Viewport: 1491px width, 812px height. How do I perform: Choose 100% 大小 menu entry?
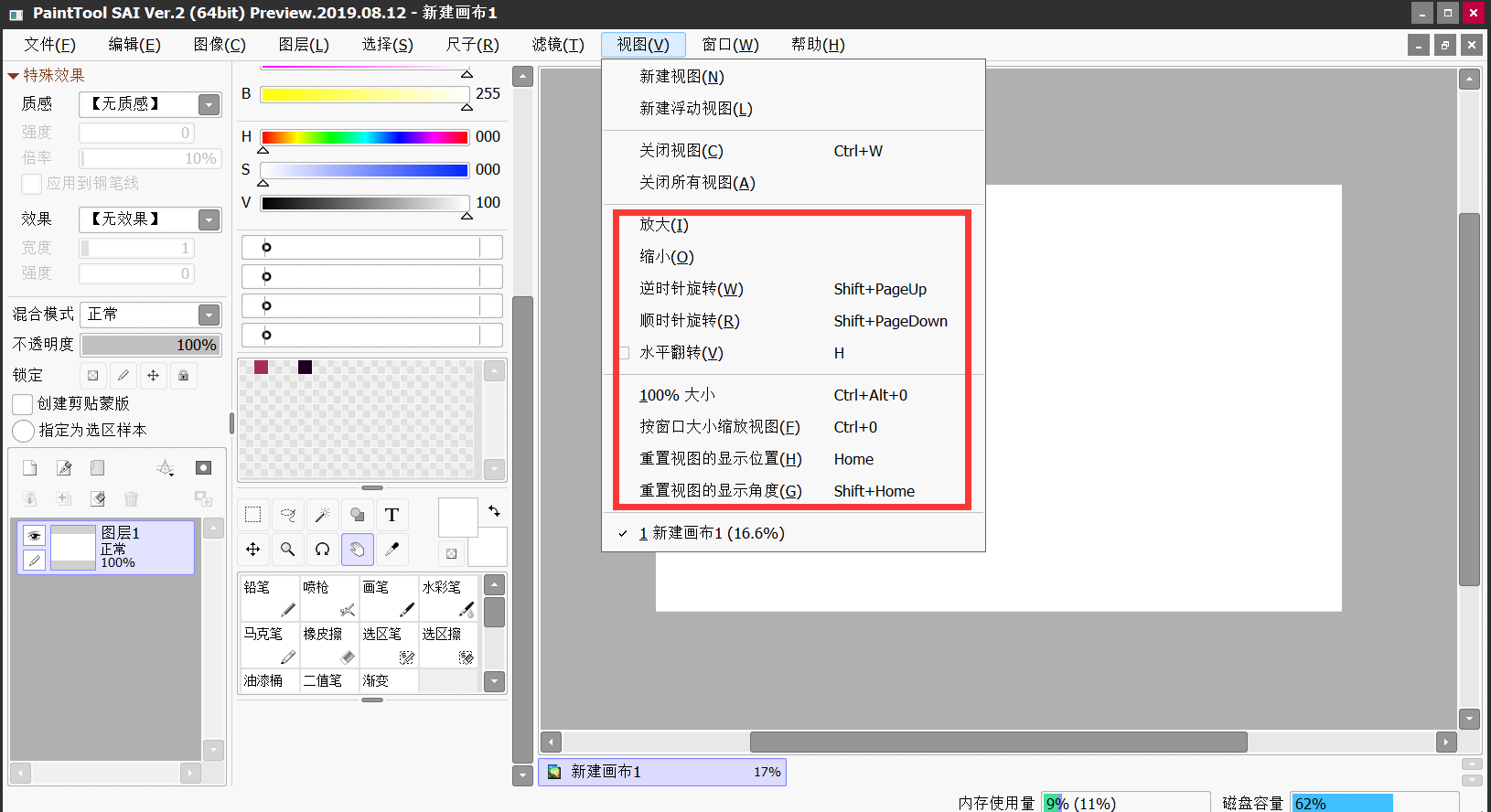tap(793, 395)
